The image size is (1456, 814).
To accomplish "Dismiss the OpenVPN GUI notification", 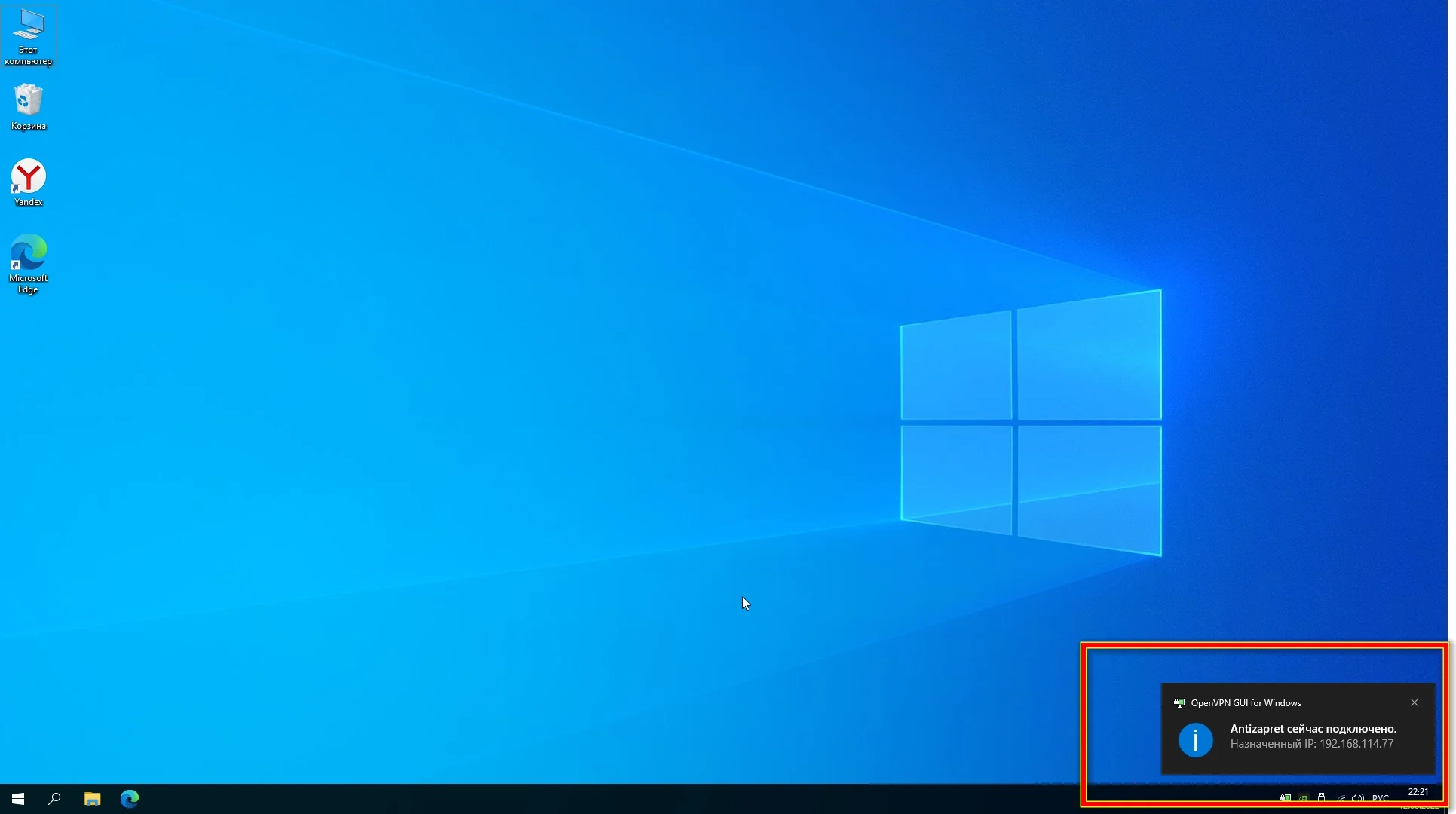I will coord(1415,702).
